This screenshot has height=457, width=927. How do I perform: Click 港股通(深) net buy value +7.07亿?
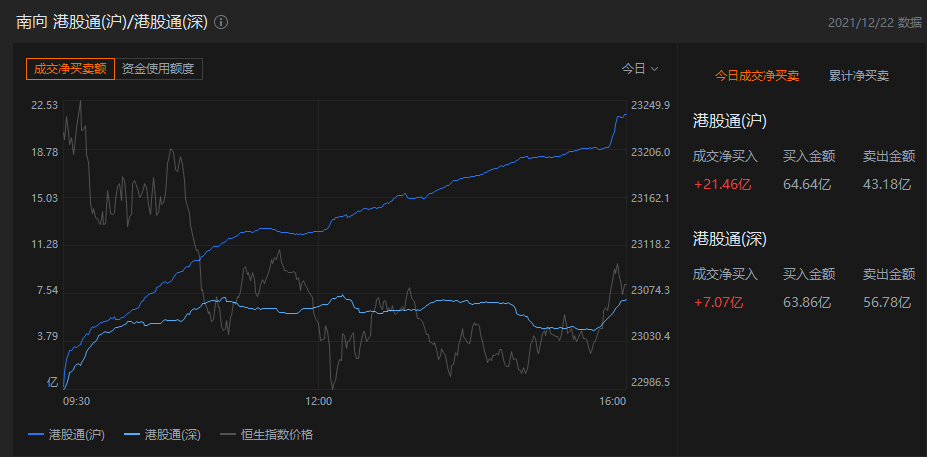click(718, 303)
